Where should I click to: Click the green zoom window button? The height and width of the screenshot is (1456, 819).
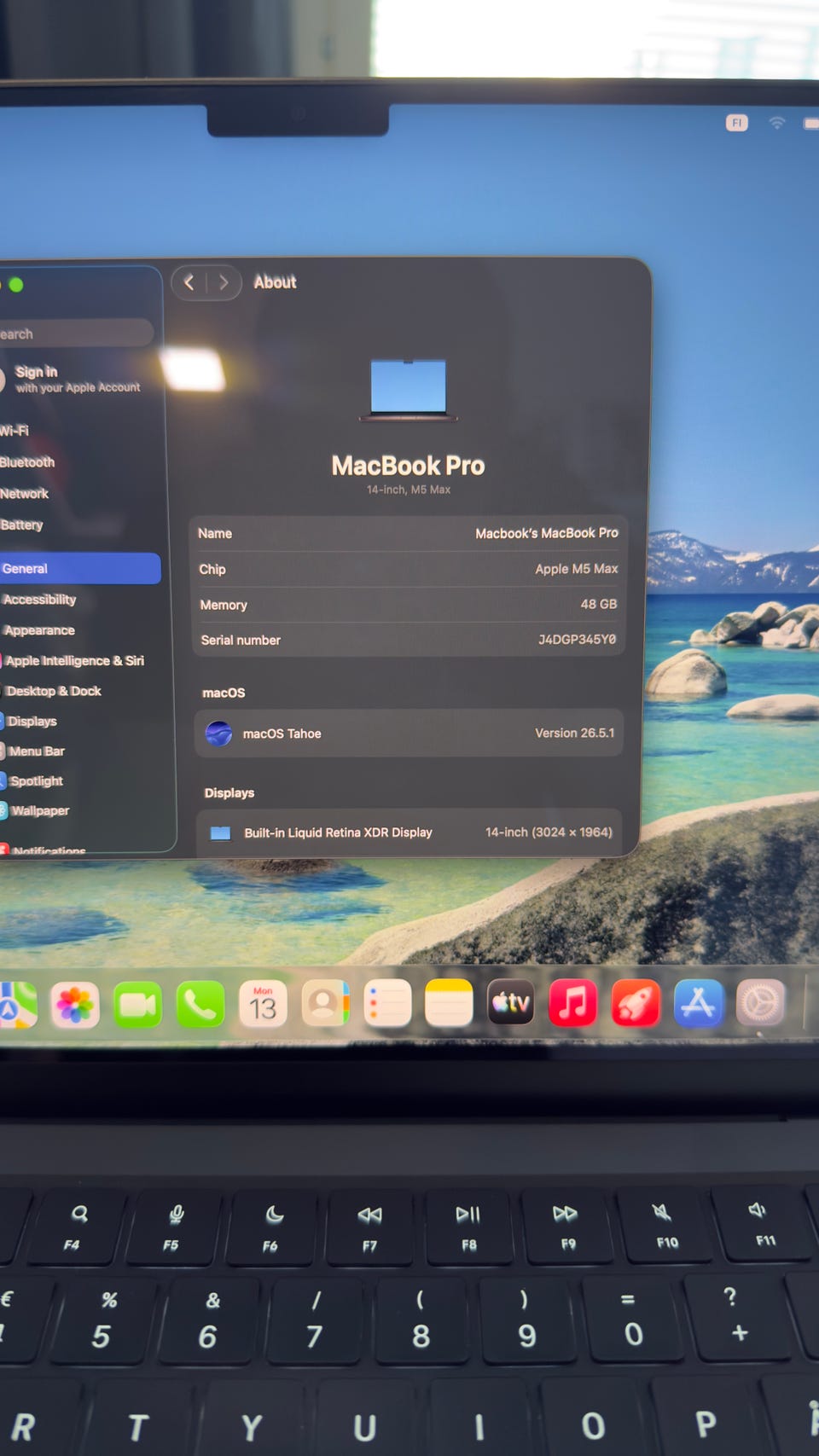[x=16, y=285]
